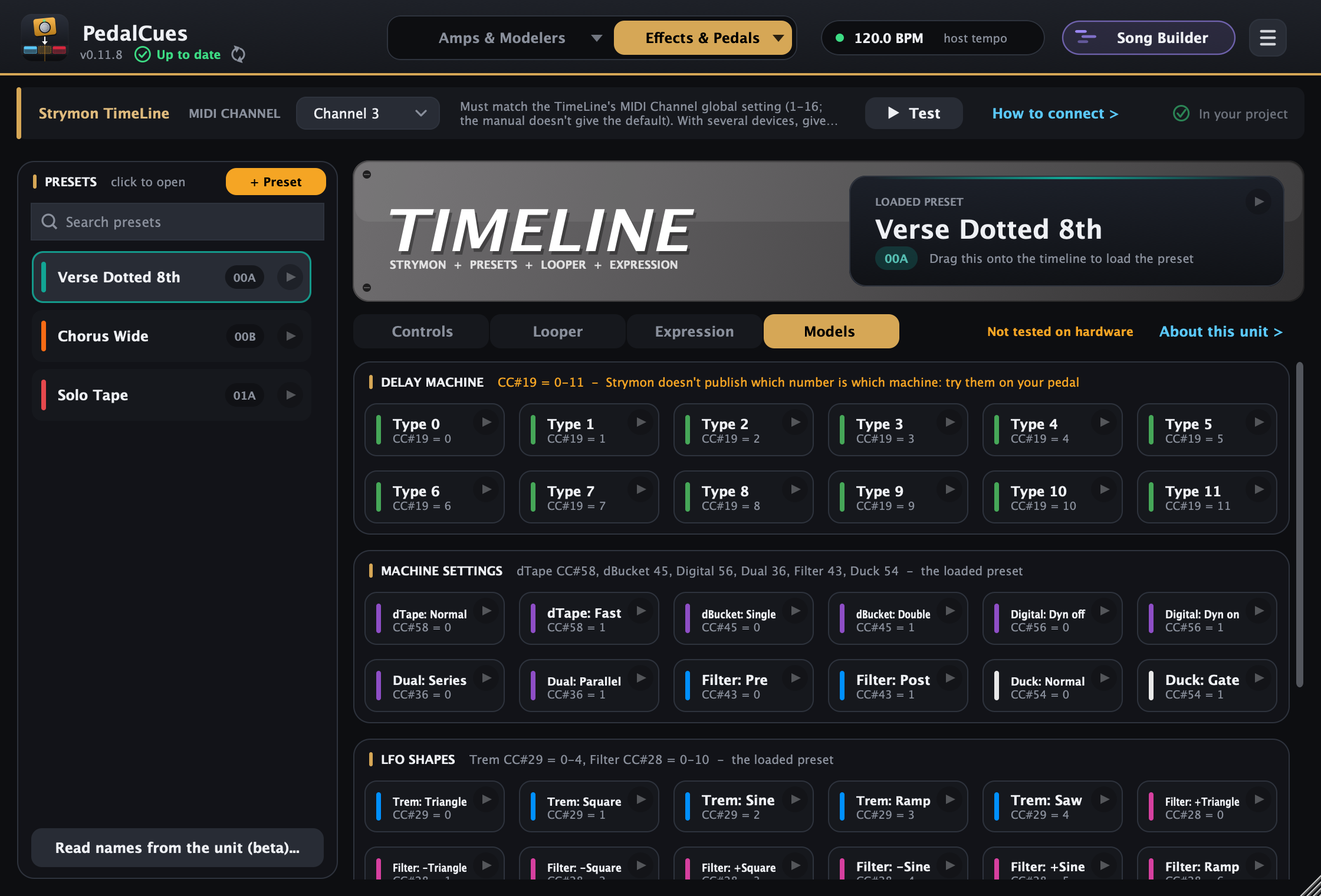This screenshot has width=1321, height=896.
Task: Trigger the Filter: Post setting
Action: click(x=898, y=686)
